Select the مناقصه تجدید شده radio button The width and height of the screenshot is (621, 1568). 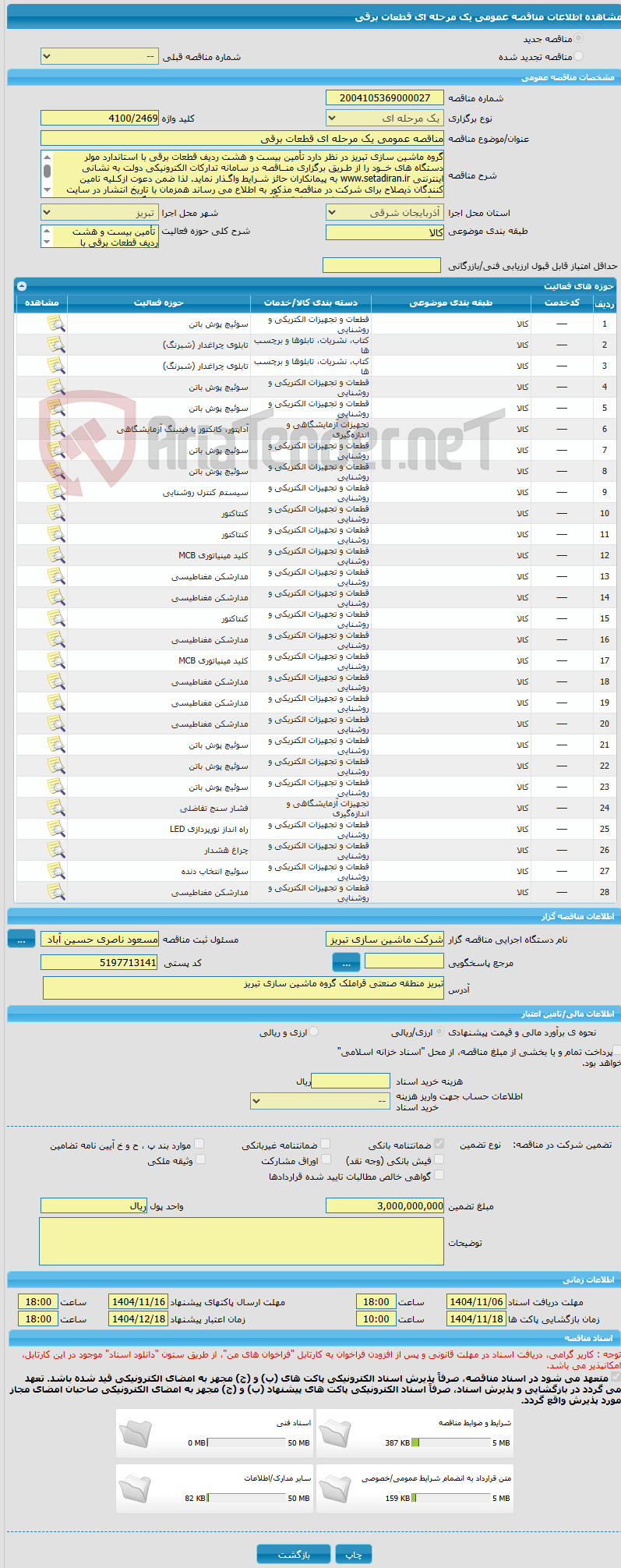pos(578,56)
